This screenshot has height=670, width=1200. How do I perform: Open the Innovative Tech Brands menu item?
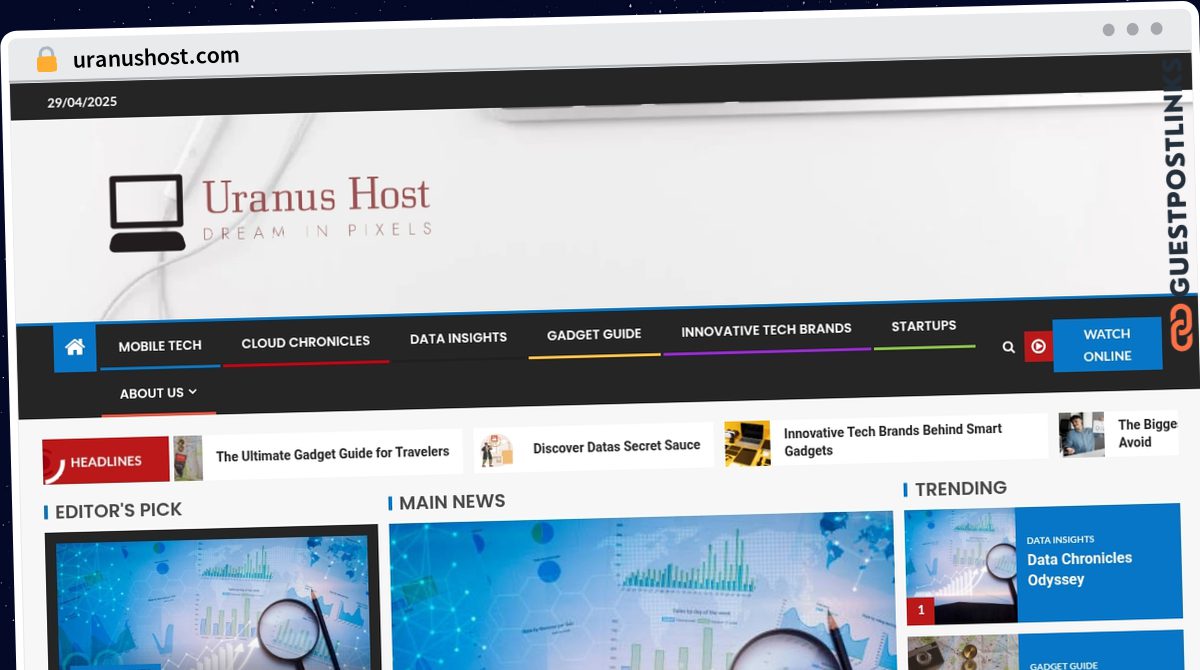[766, 329]
